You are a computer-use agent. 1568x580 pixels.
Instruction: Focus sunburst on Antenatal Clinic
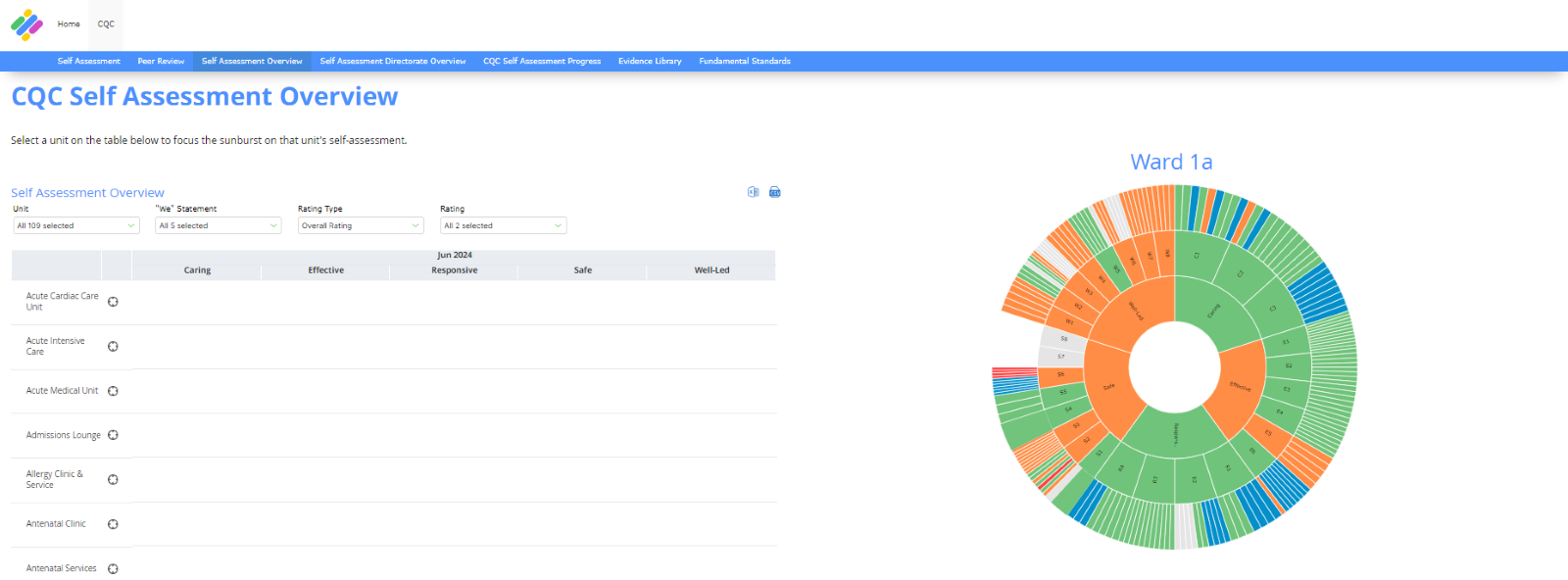[x=113, y=524]
